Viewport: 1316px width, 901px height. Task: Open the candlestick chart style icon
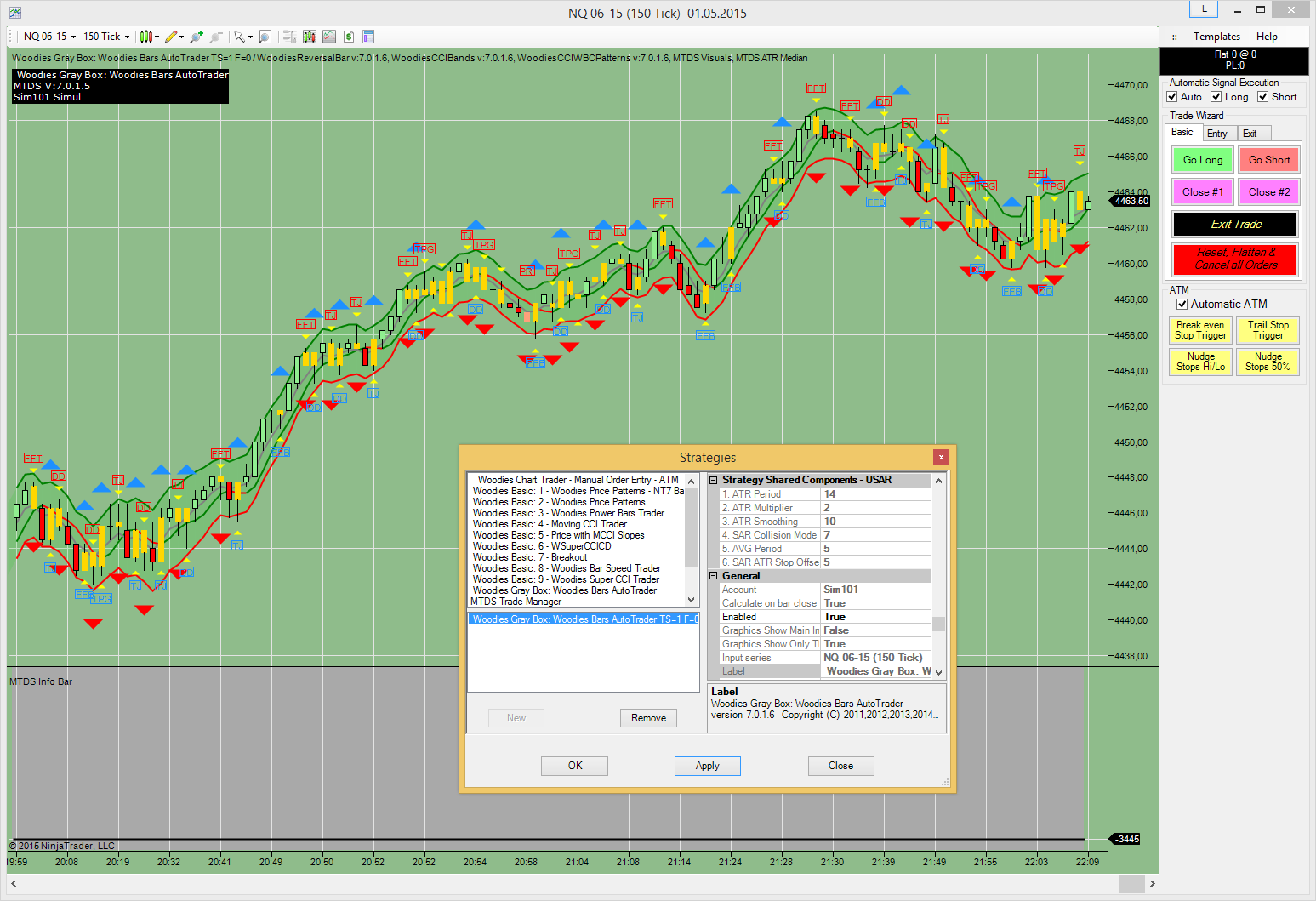tap(146, 37)
